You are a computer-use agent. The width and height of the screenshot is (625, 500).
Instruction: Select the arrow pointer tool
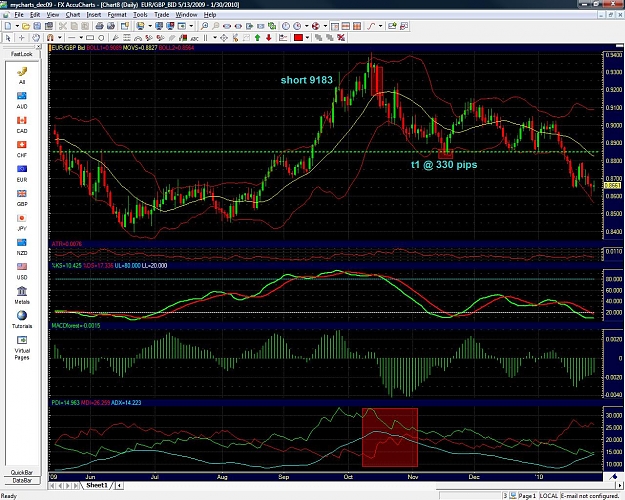tap(8, 38)
